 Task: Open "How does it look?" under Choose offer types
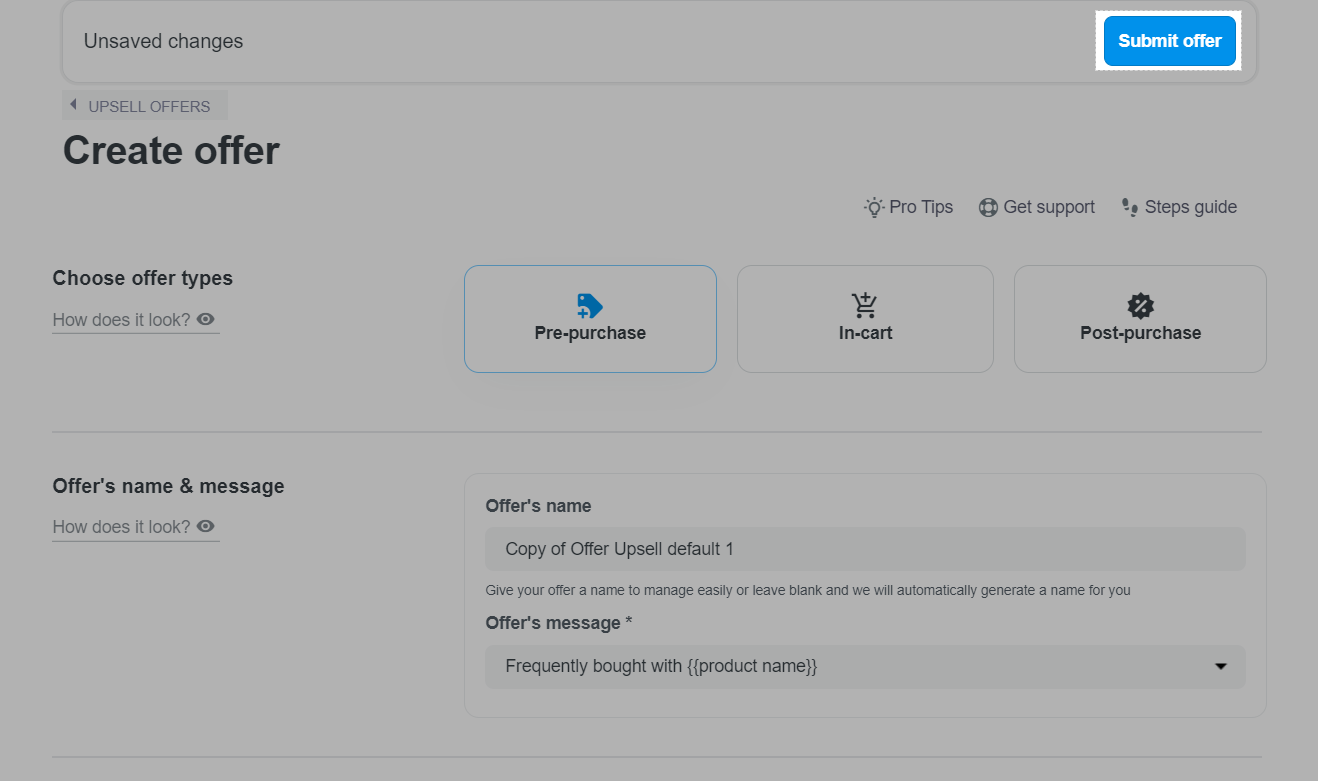(121, 320)
